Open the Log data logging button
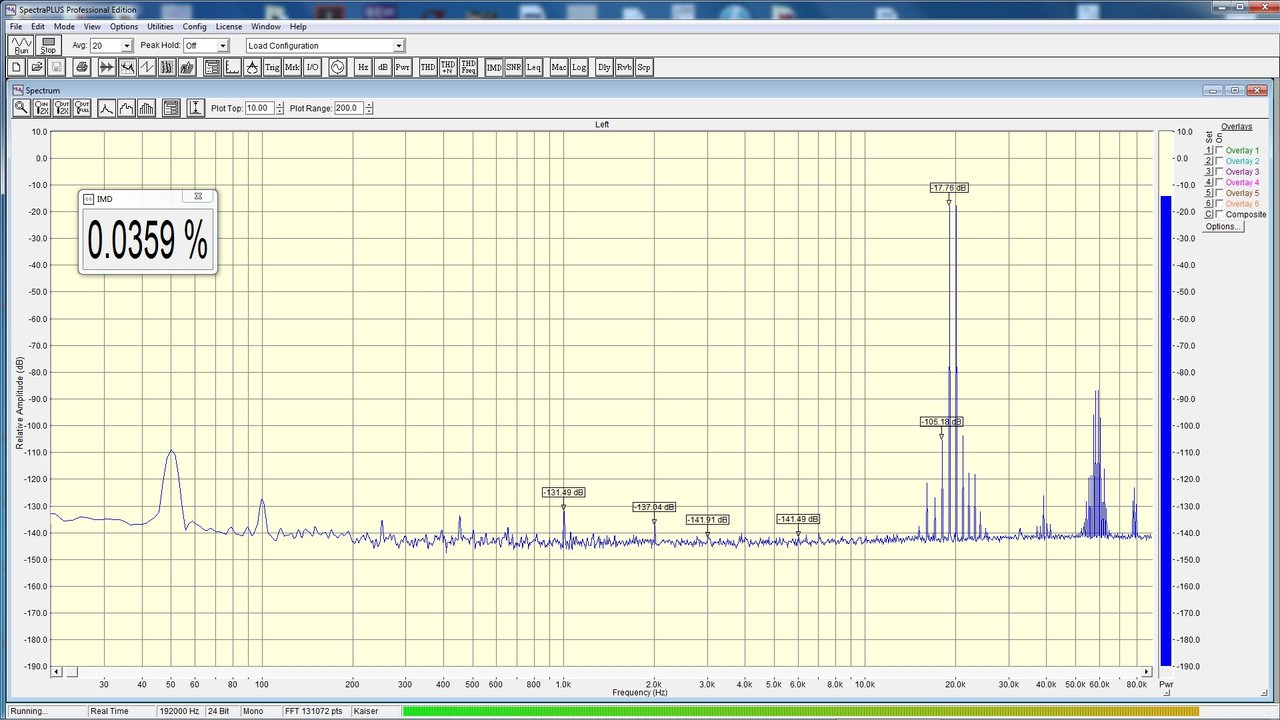Viewport: 1280px width, 720px height. [x=579, y=67]
